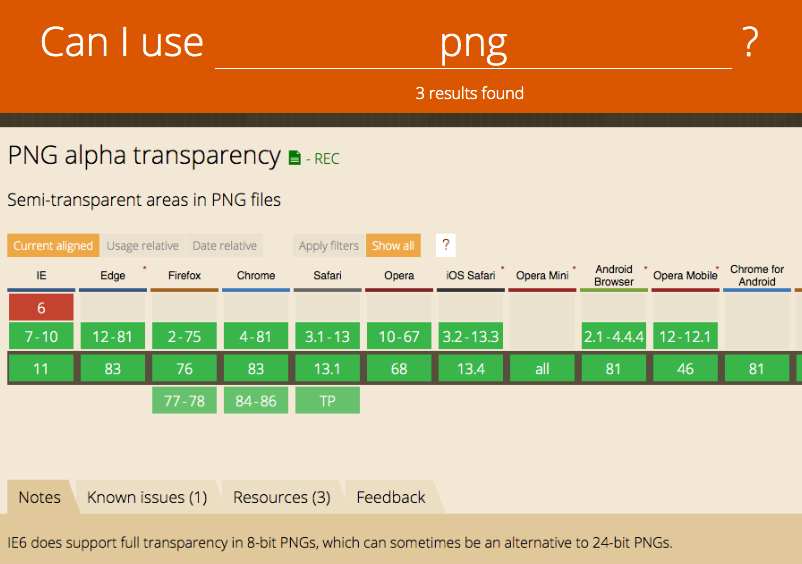Click the REC status link

tap(326, 159)
